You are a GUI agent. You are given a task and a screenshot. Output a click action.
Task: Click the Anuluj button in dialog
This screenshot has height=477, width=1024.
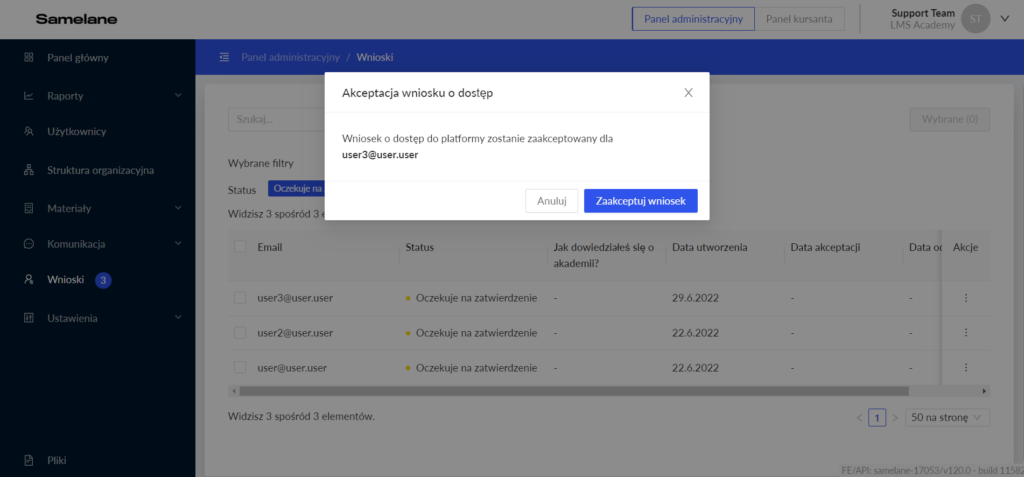(551, 201)
